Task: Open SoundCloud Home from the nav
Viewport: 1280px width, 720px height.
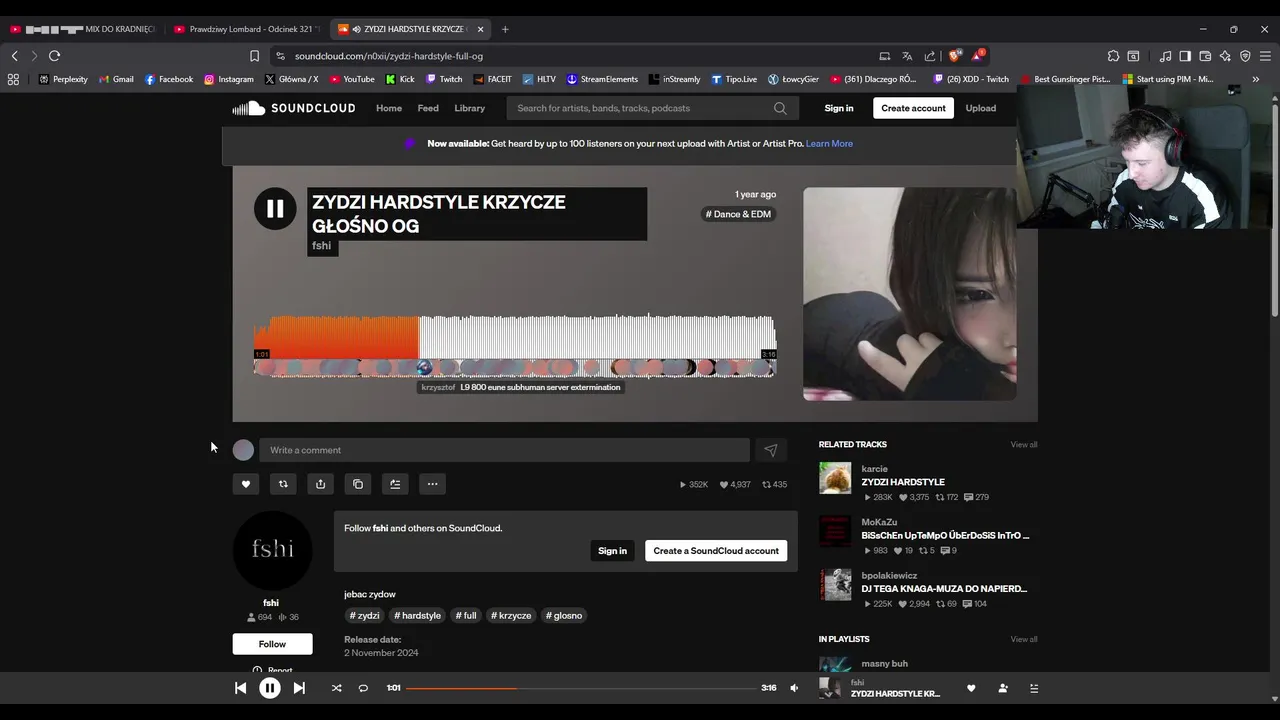Action: pos(389,108)
